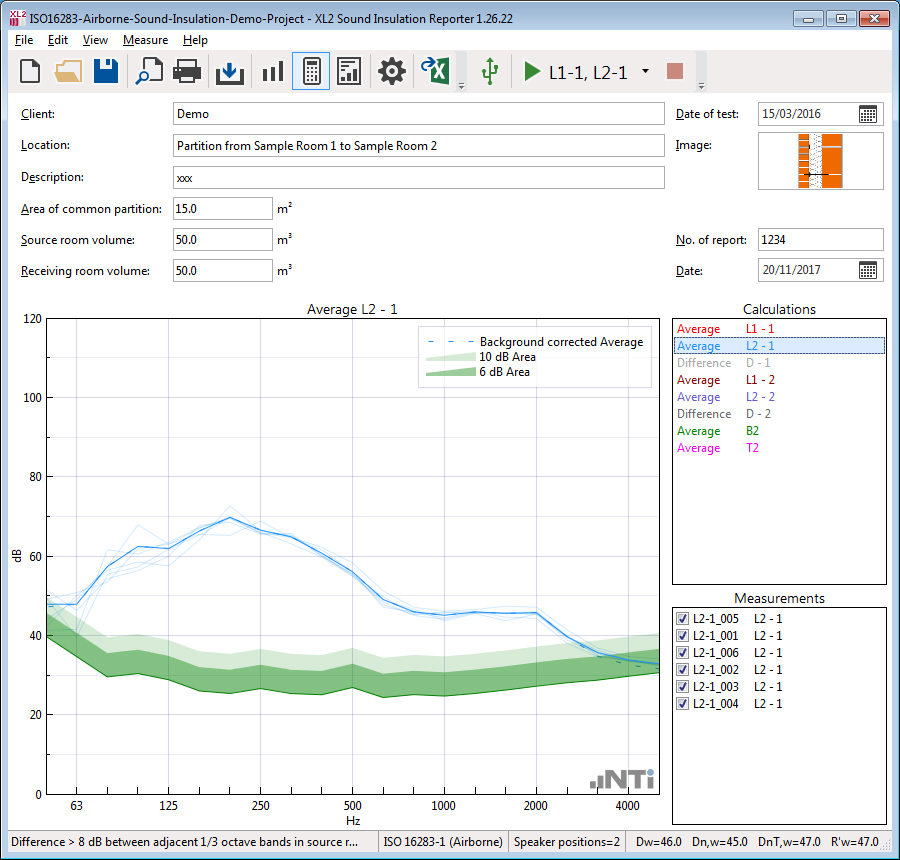Open the View menu

pyautogui.click(x=95, y=40)
